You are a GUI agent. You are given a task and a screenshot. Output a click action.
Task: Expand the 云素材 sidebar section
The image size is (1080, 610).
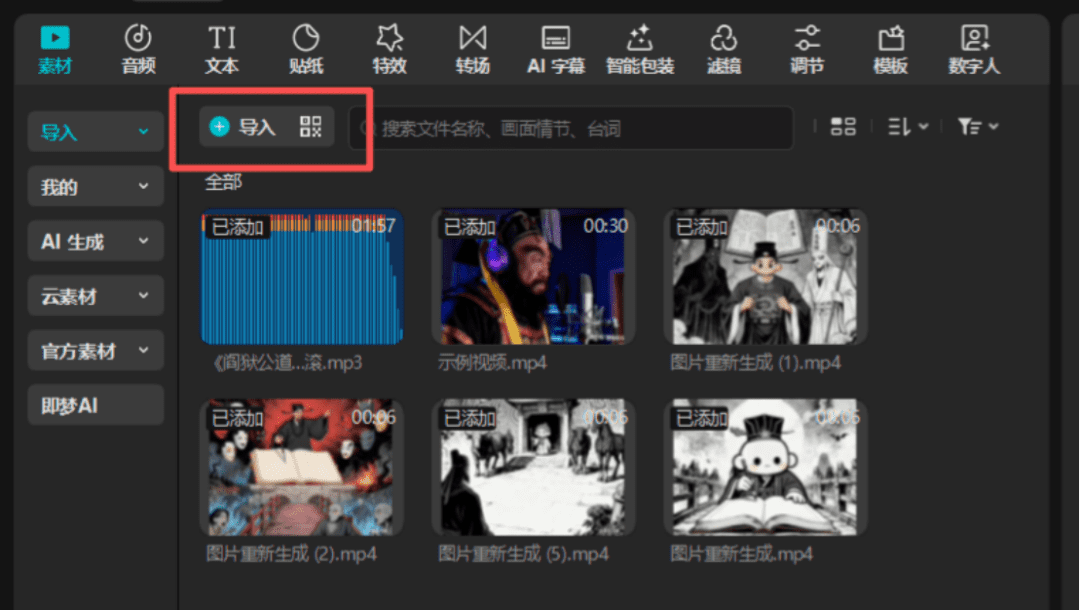point(95,297)
